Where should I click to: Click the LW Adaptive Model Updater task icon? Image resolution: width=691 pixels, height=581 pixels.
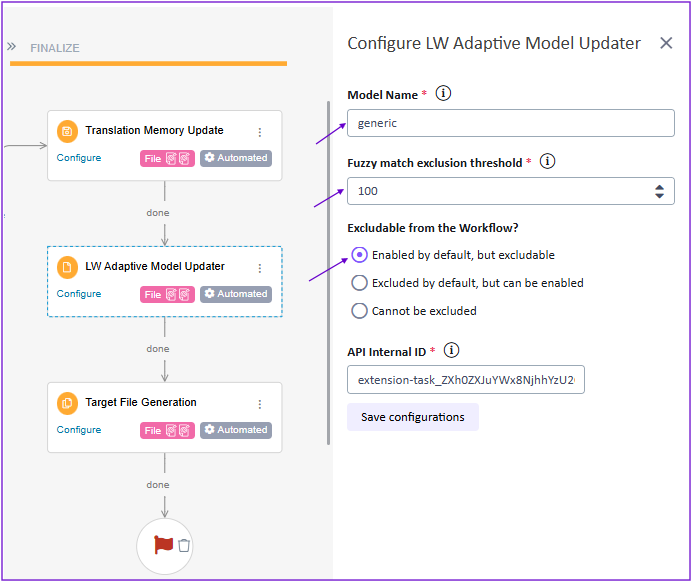point(67,267)
